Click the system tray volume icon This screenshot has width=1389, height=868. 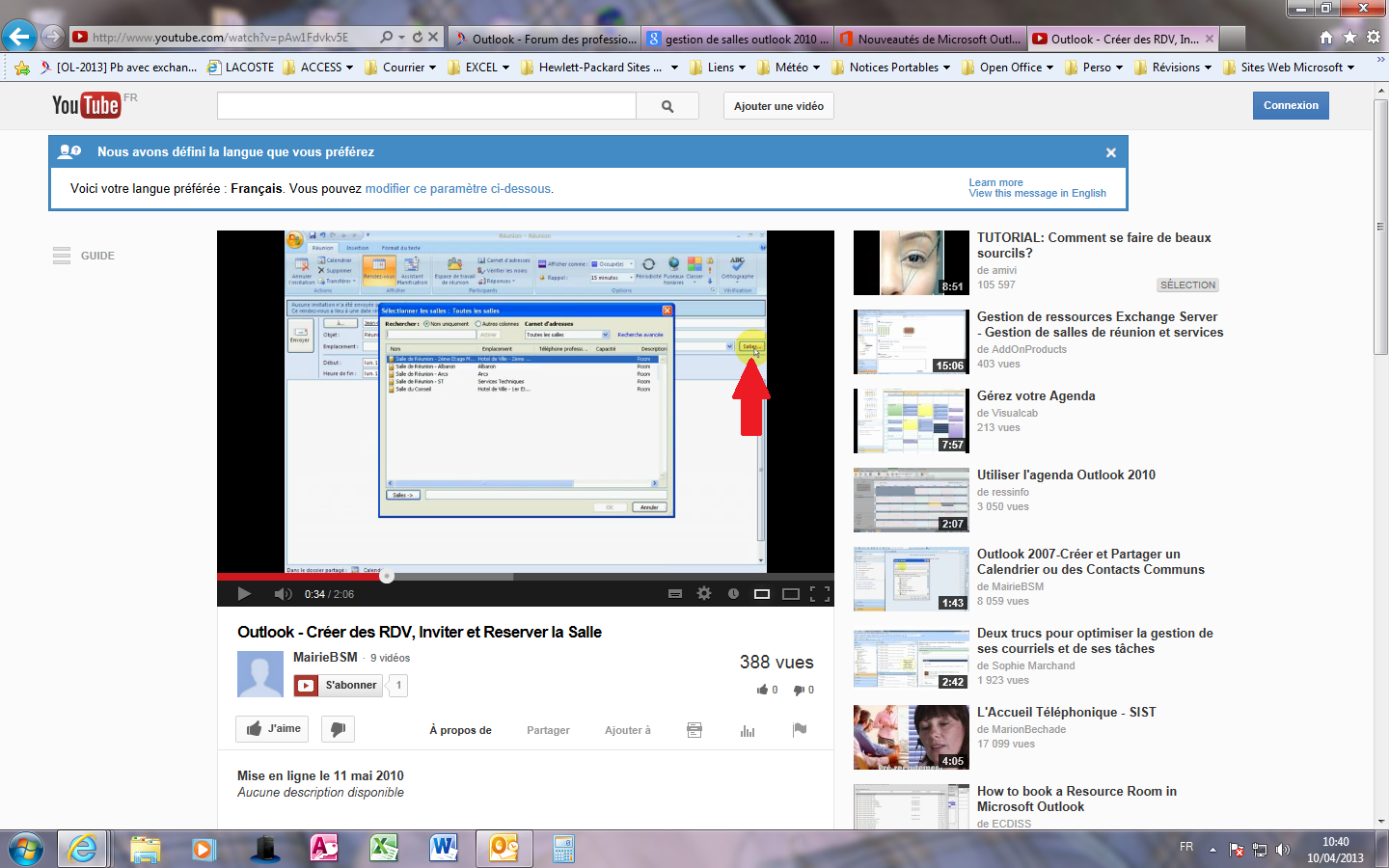[1282, 850]
